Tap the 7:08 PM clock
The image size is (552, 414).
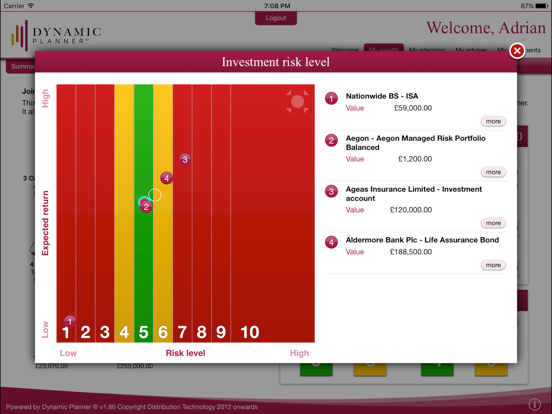tap(277, 6)
